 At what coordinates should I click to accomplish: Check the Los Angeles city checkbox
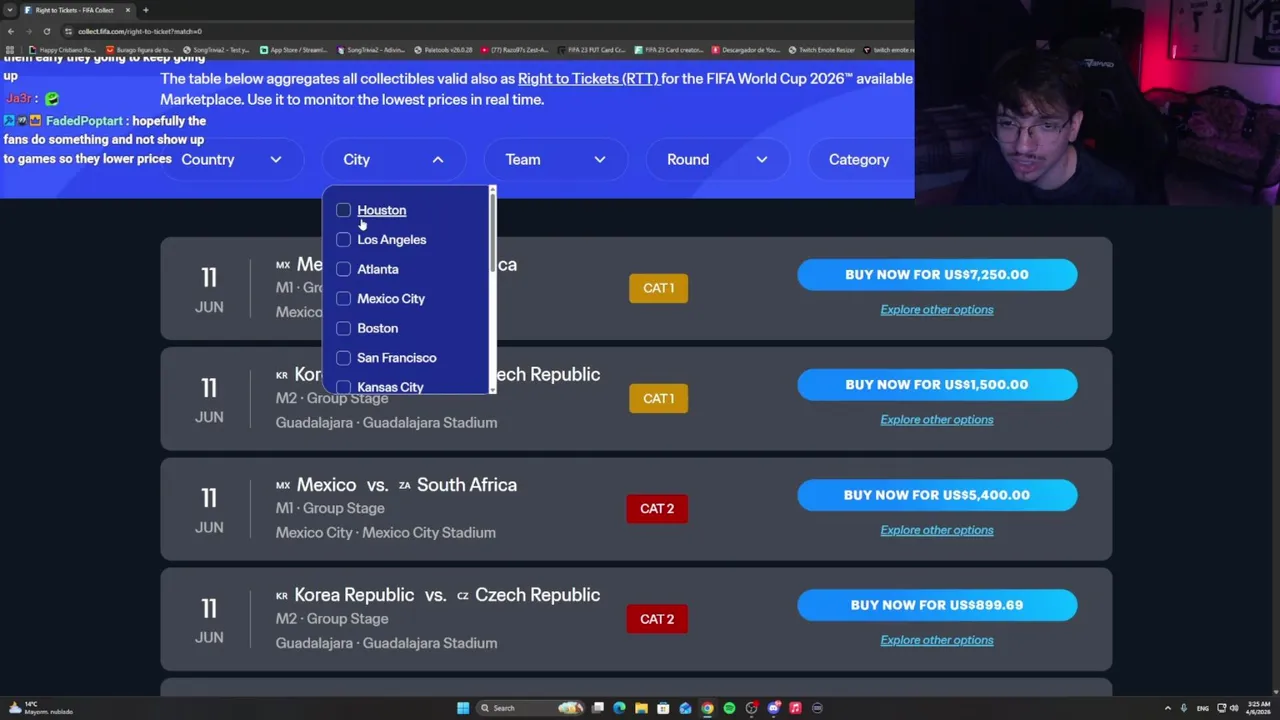click(343, 240)
